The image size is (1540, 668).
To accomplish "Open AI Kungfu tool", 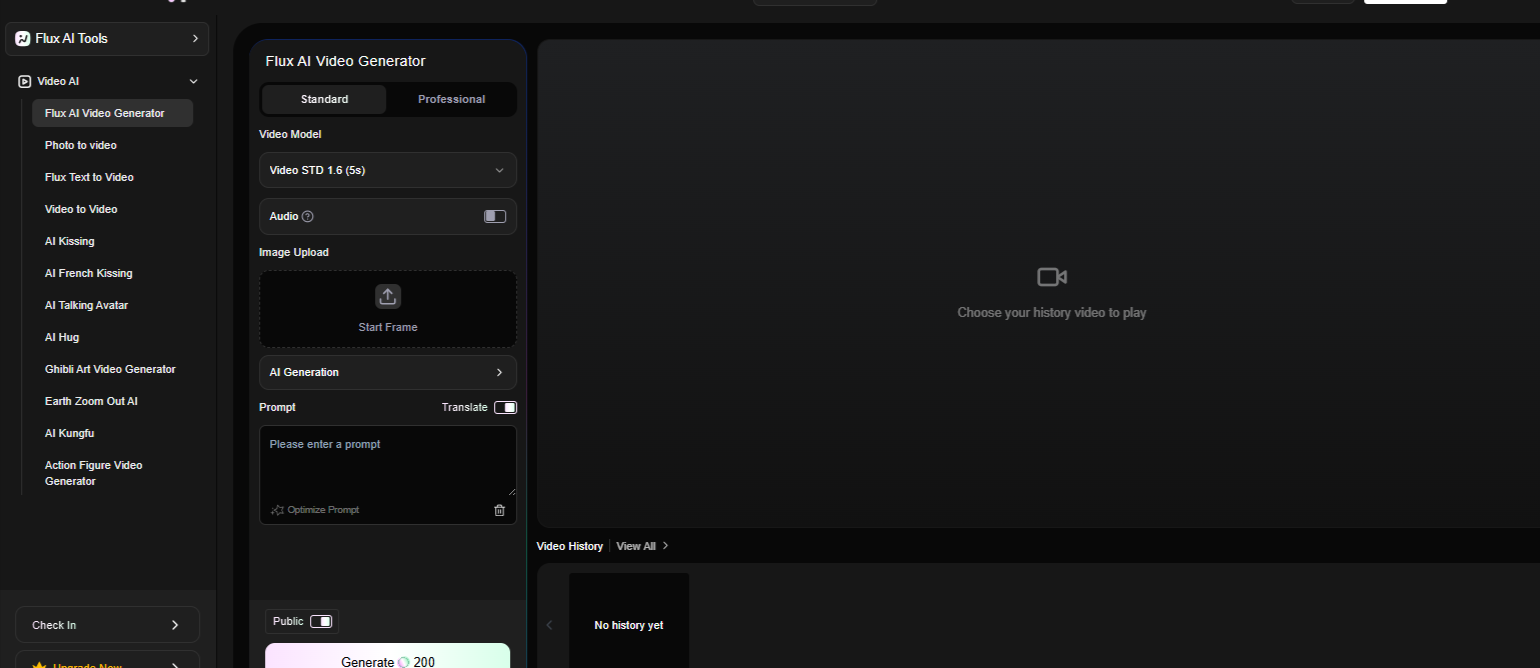I will click(69, 433).
